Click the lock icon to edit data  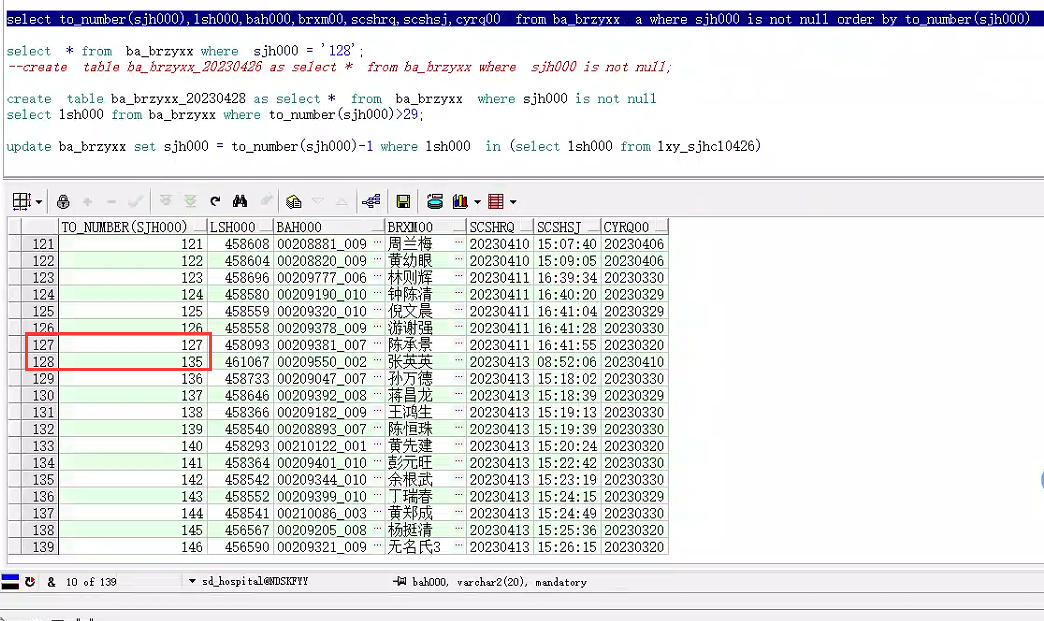[x=63, y=201]
